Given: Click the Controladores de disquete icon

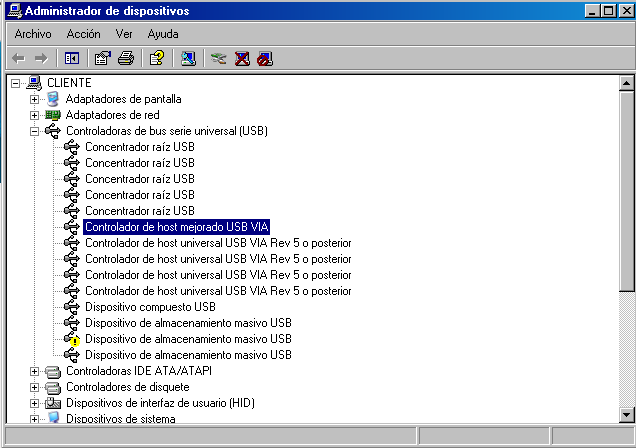Looking at the screenshot, I should [x=53, y=387].
